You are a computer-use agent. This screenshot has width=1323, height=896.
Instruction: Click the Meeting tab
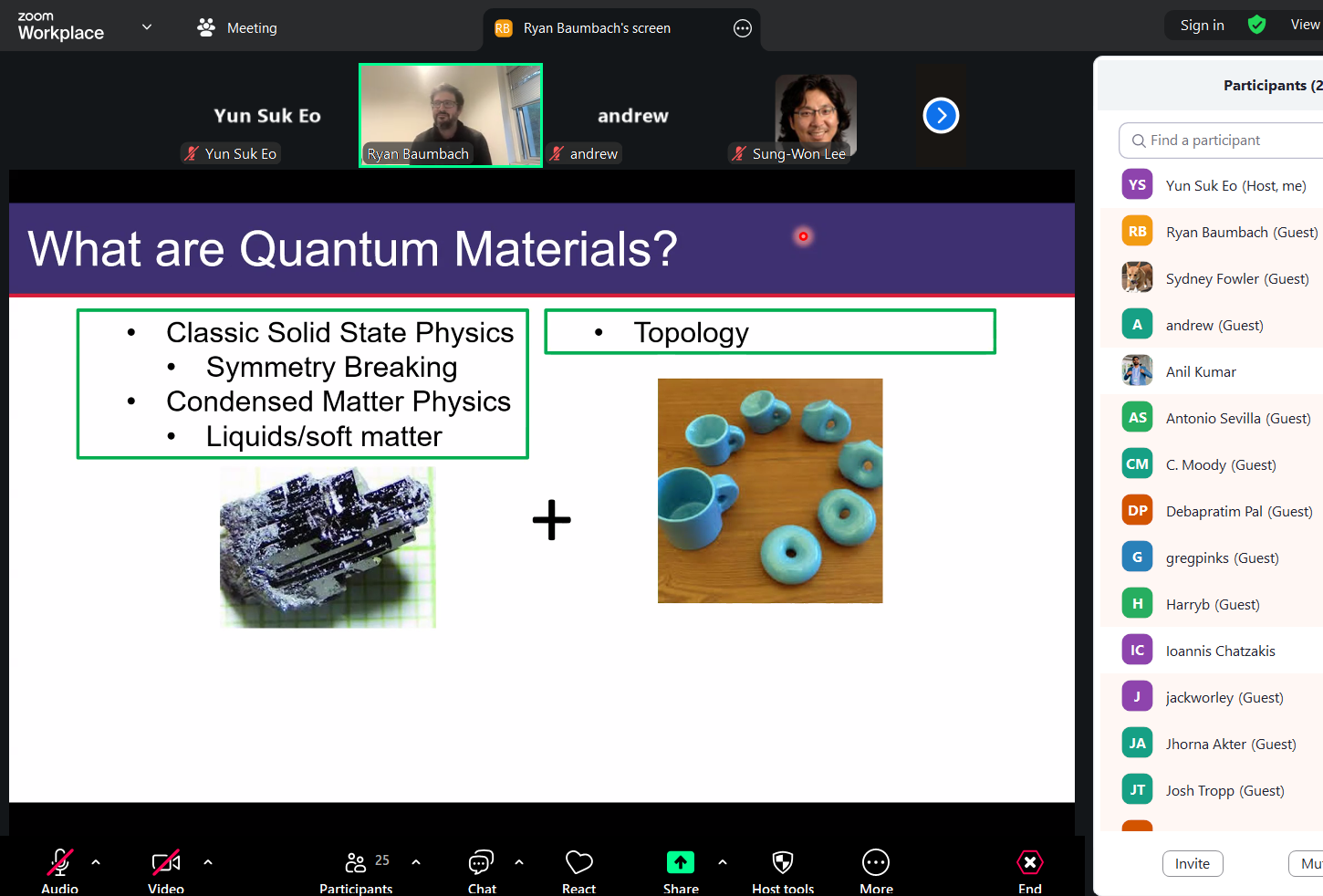[238, 28]
